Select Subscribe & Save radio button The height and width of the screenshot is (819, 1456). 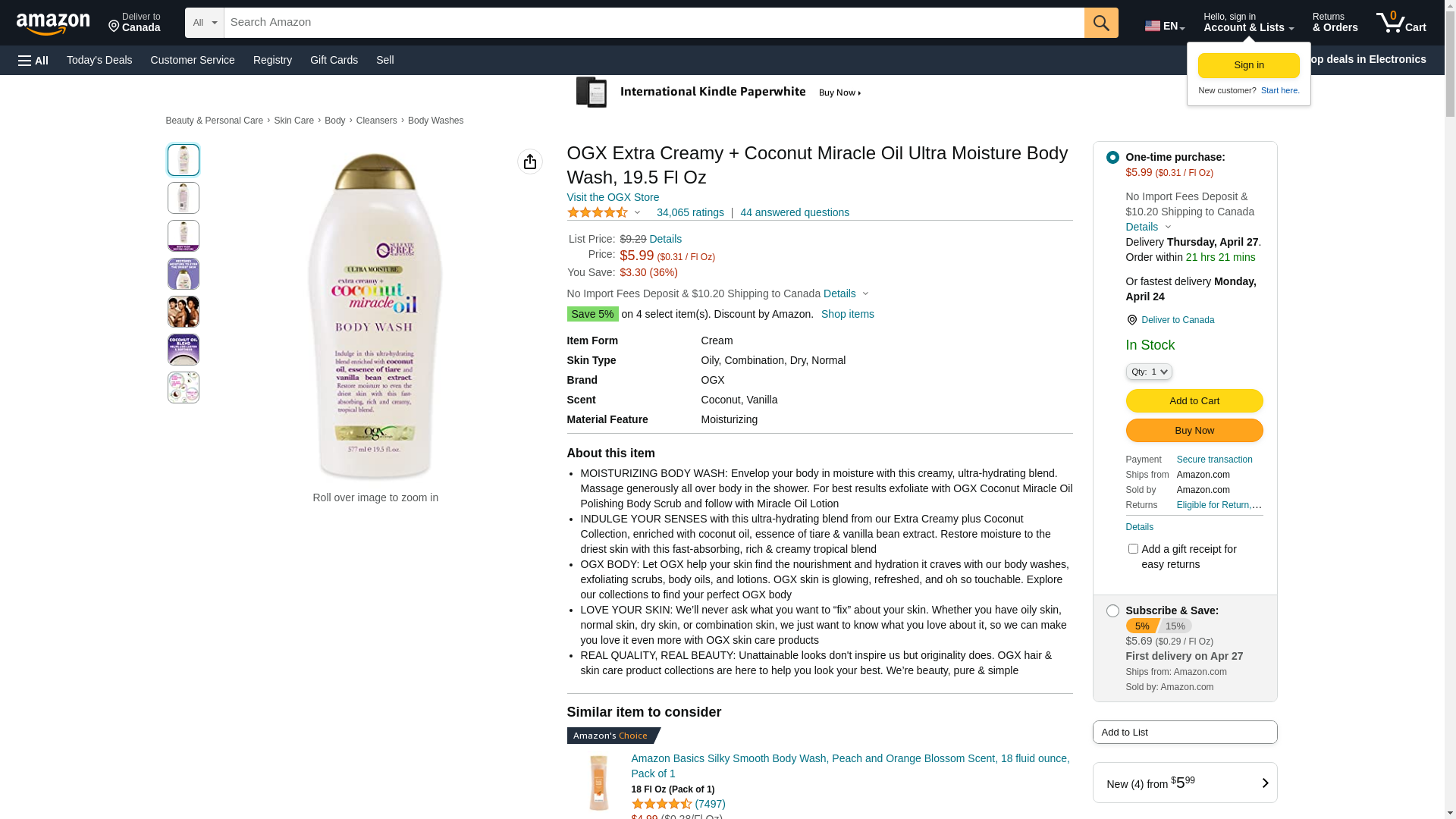[1112, 610]
